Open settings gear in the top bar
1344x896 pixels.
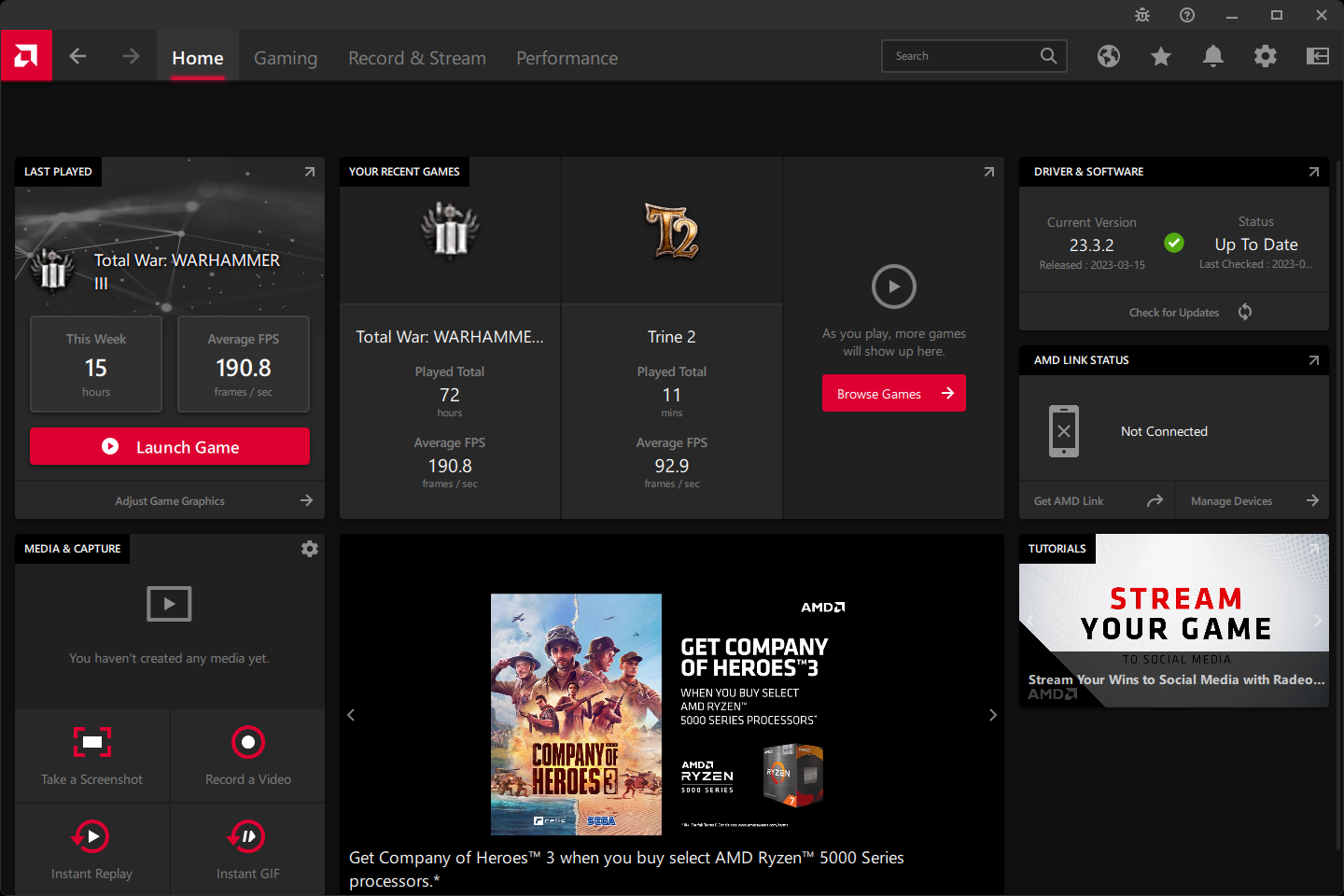(1266, 56)
